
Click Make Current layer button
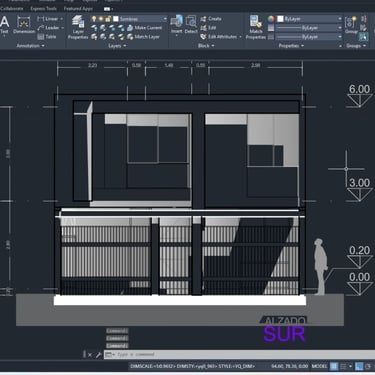(145, 28)
